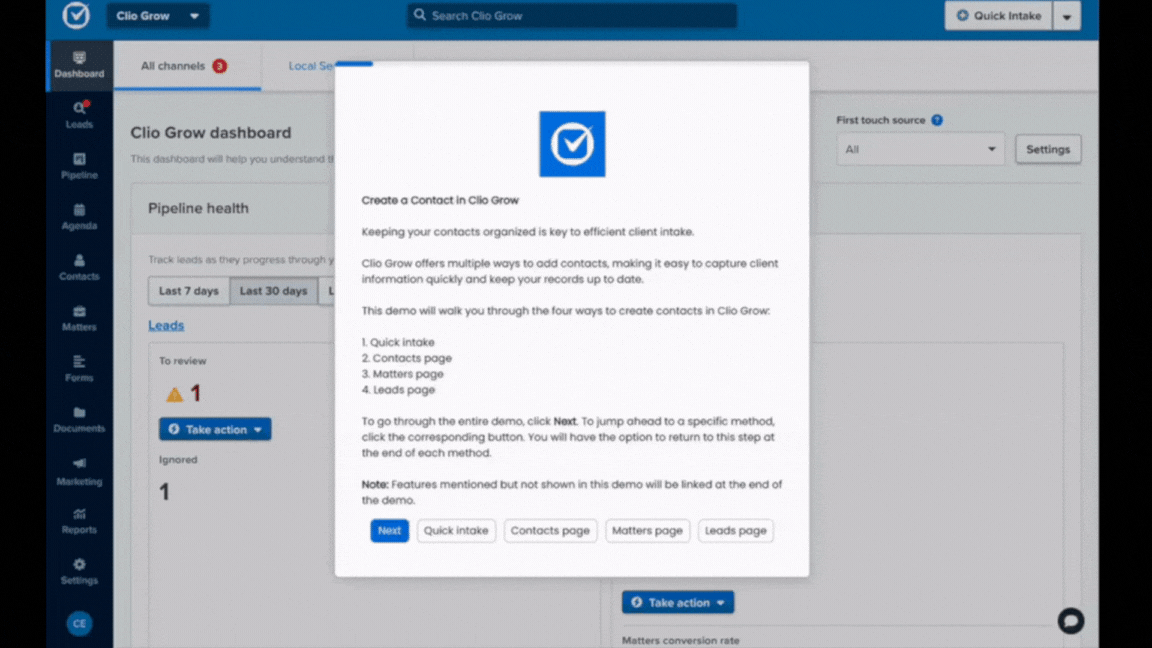Click the Marketing sidebar icon
The width and height of the screenshot is (1152, 648).
(79, 472)
